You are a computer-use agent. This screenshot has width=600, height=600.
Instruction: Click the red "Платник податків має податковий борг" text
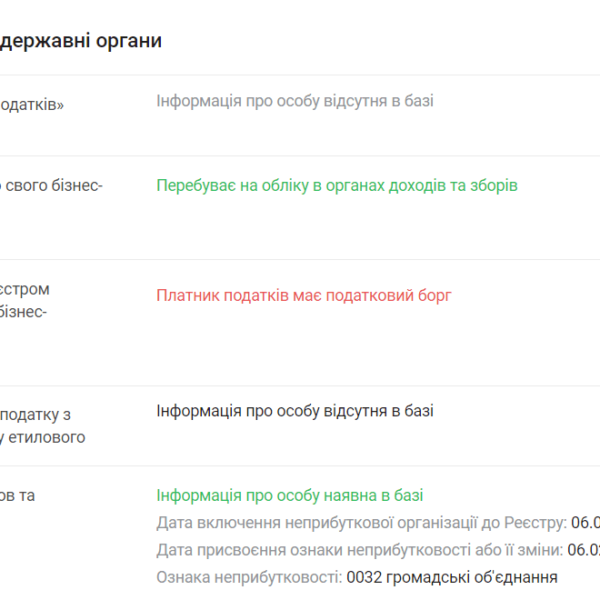click(x=304, y=296)
